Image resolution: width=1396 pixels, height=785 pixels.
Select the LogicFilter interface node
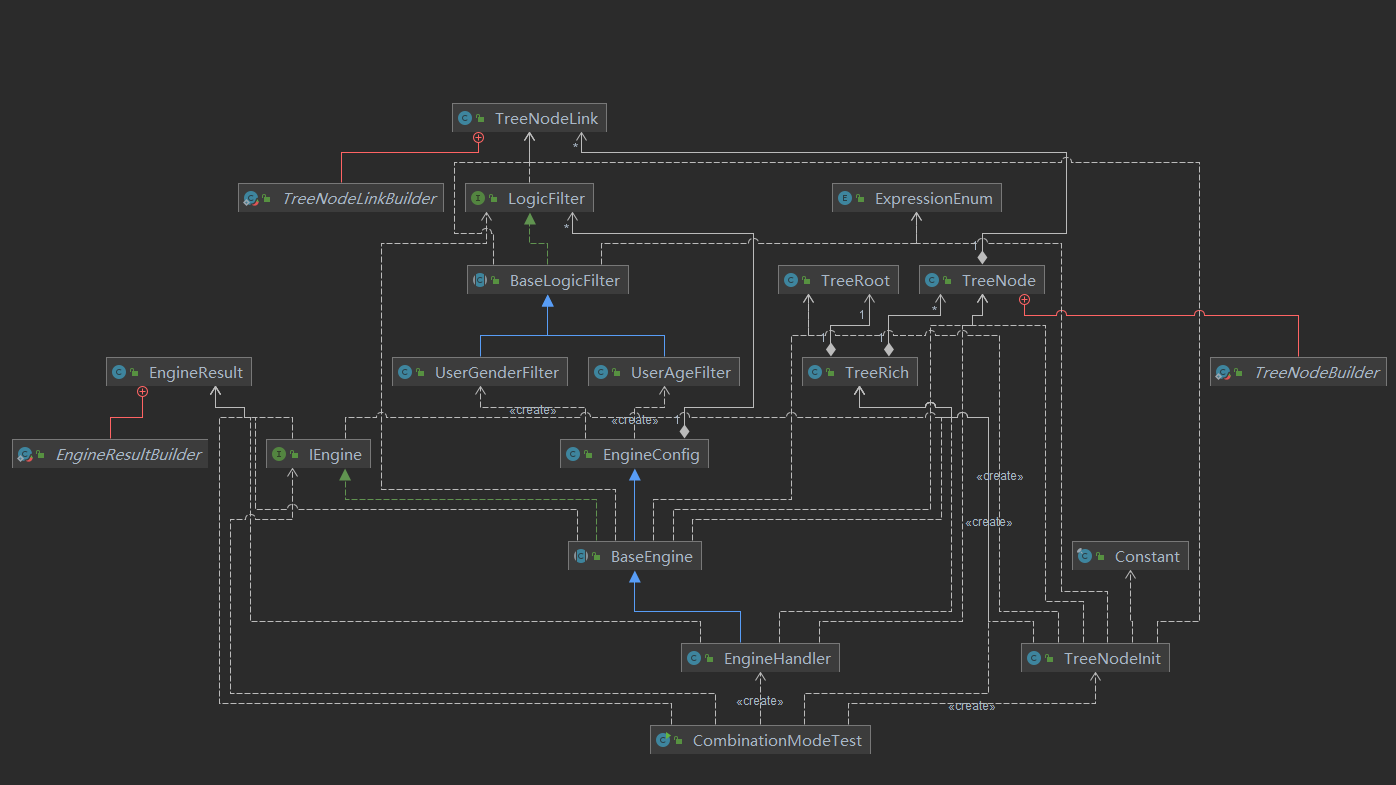click(x=529, y=198)
